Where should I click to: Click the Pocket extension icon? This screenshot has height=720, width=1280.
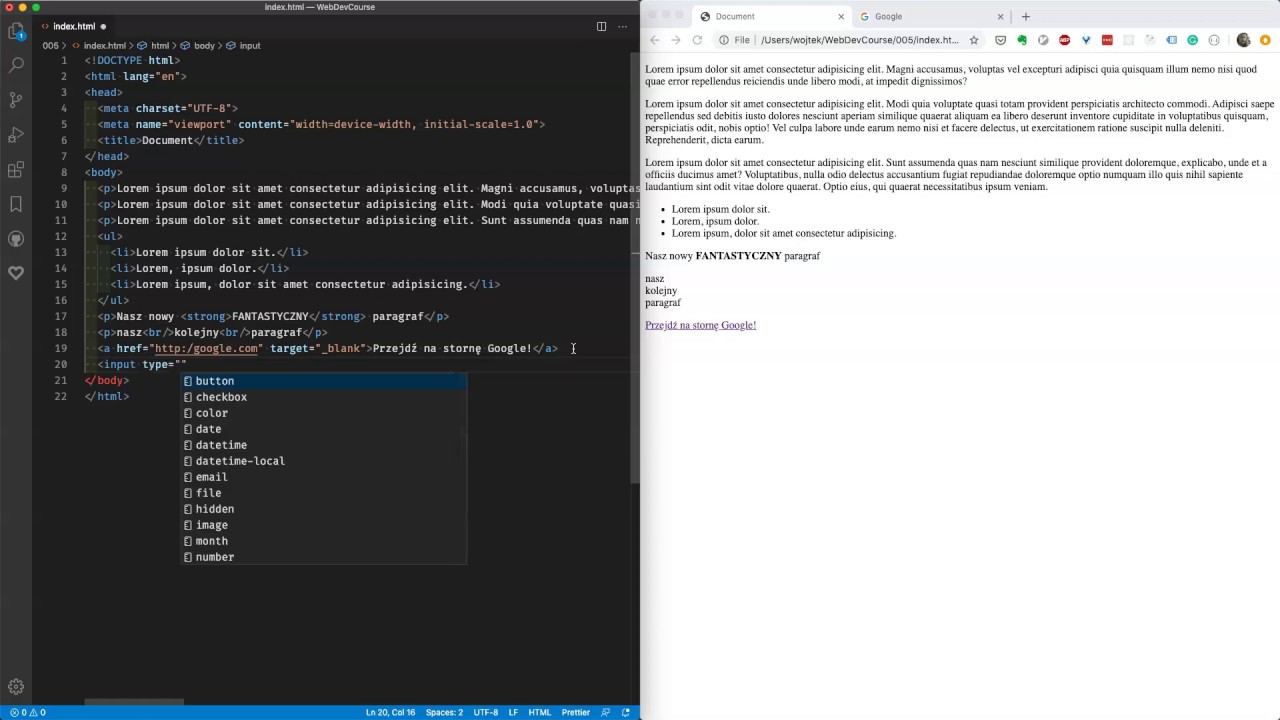[x=1000, y=40]
